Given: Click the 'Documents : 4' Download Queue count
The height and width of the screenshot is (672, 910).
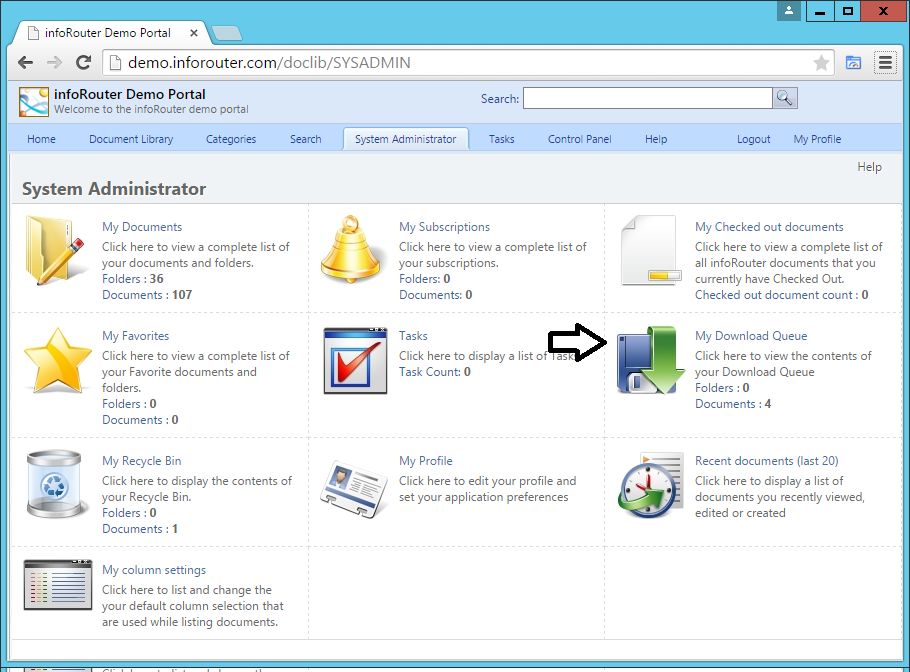Looking at the screenshot, I should point(733,404).
